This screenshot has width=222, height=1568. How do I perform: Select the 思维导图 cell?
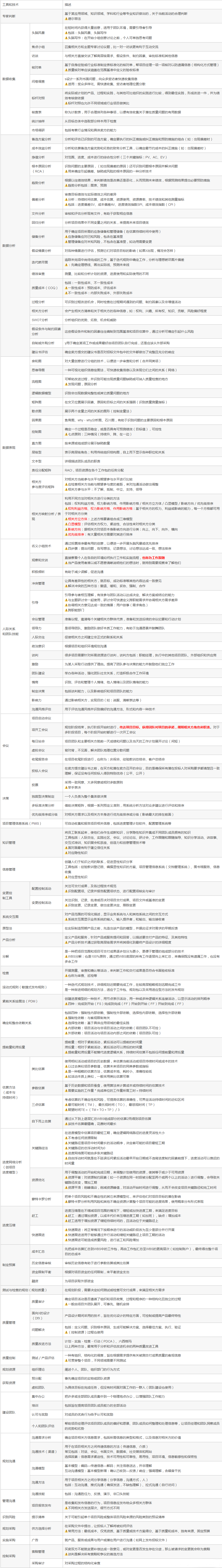pos(46,370)
